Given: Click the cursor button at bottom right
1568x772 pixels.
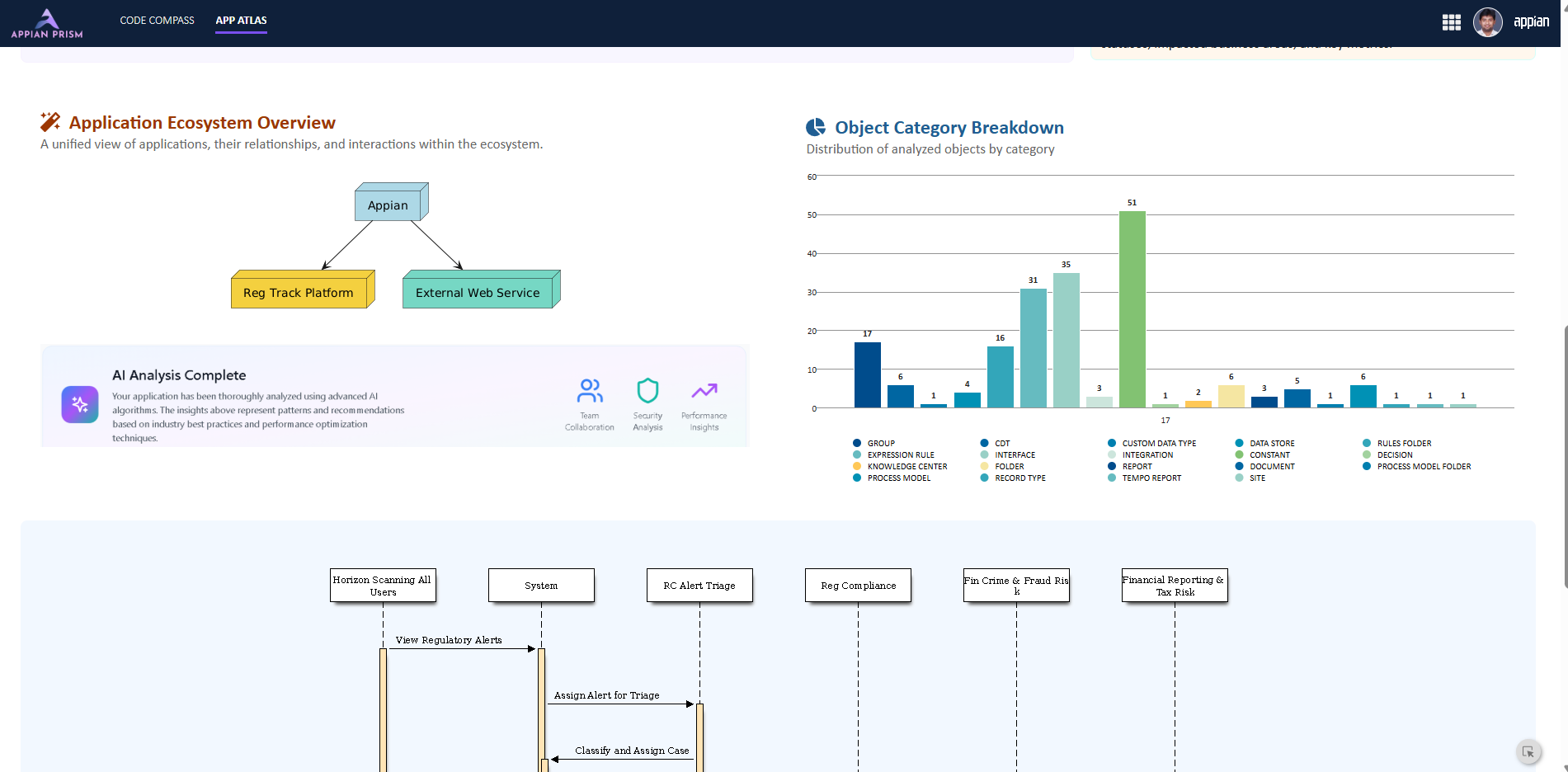Looking at the screenshot, I should (1528, 751).
